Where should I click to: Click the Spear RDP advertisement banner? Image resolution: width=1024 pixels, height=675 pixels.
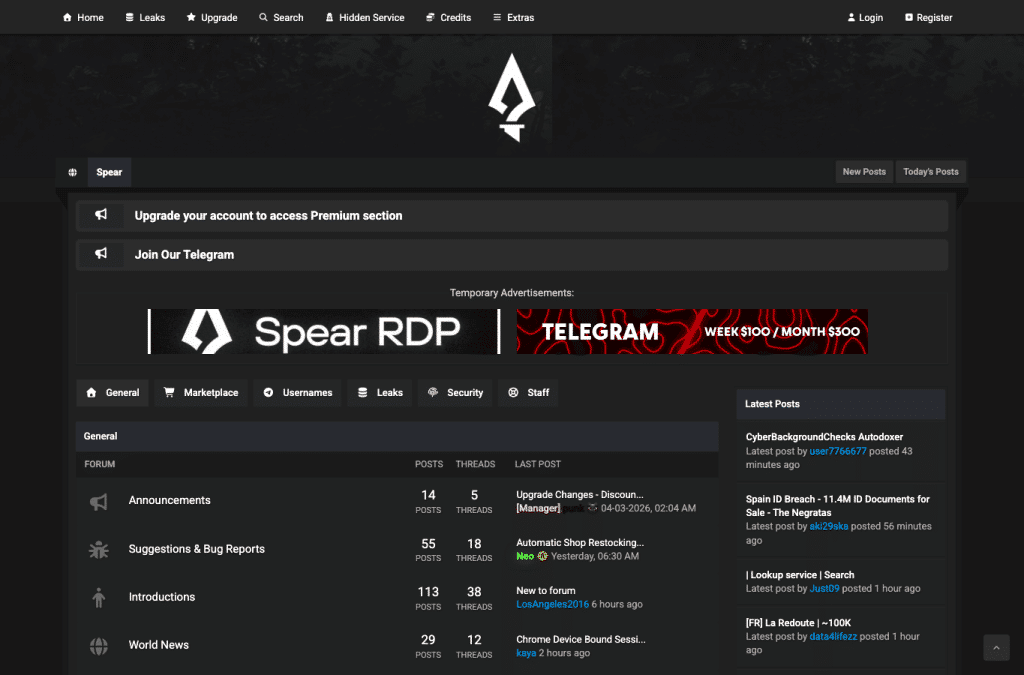coord(325,332)
